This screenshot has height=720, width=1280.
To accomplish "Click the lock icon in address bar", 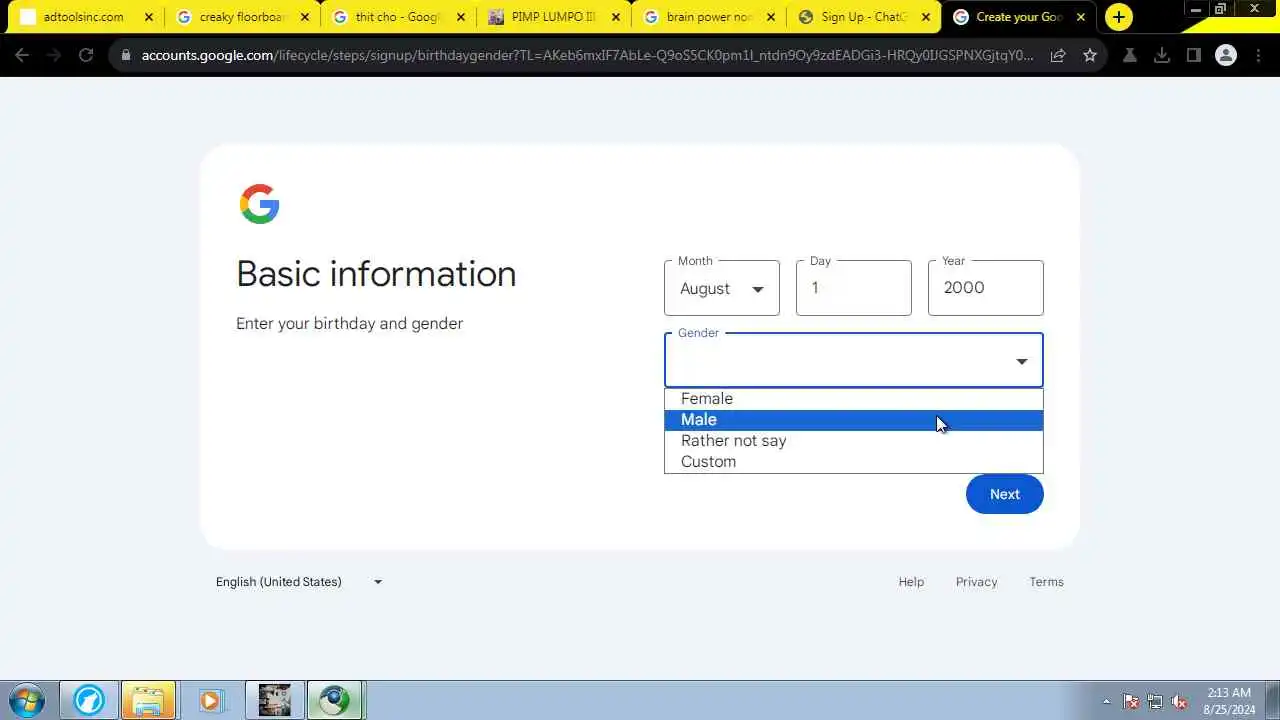I will click(125, 56).
